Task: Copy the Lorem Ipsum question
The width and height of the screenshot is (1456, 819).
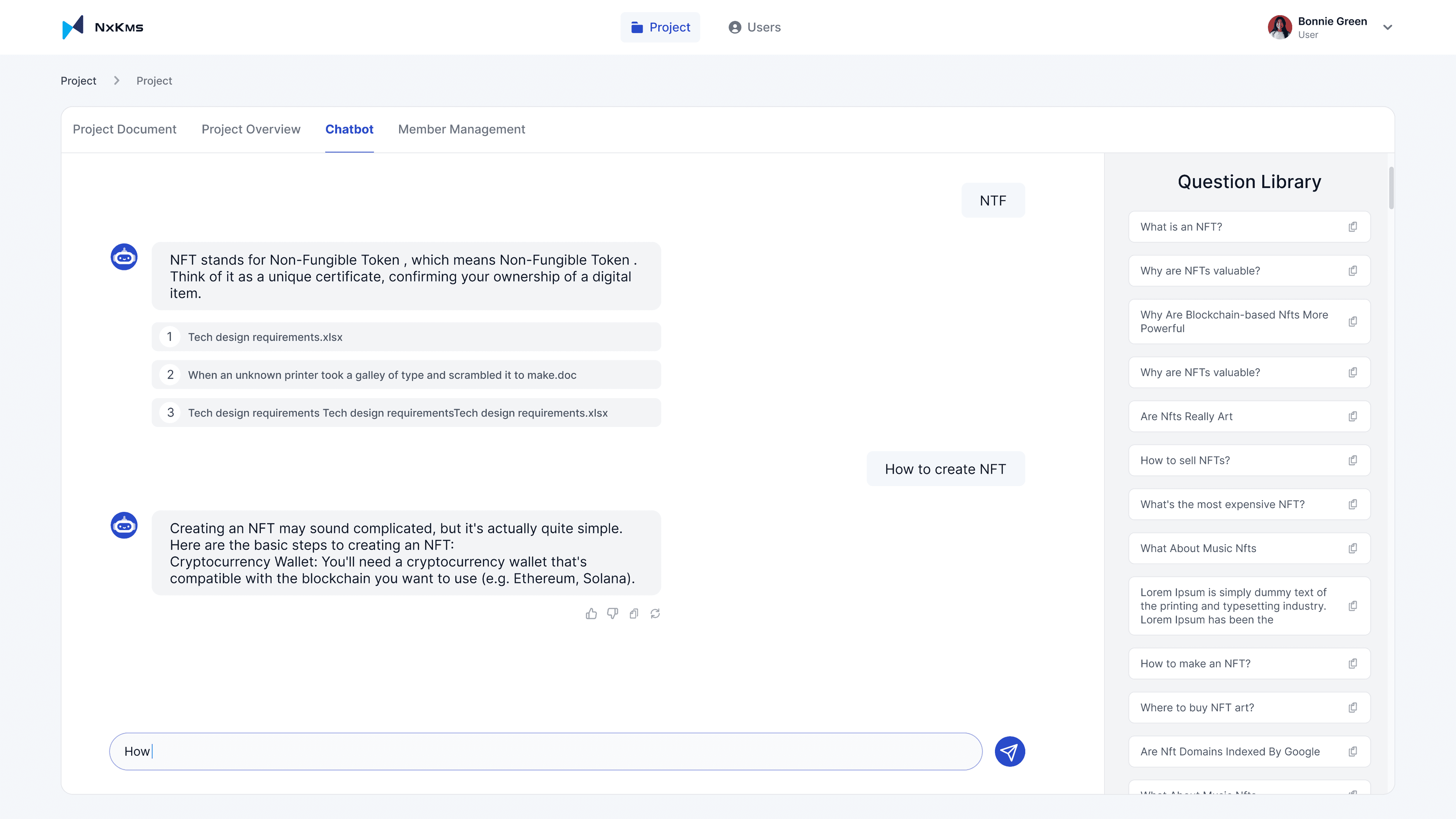Action: pos(1353,606)
